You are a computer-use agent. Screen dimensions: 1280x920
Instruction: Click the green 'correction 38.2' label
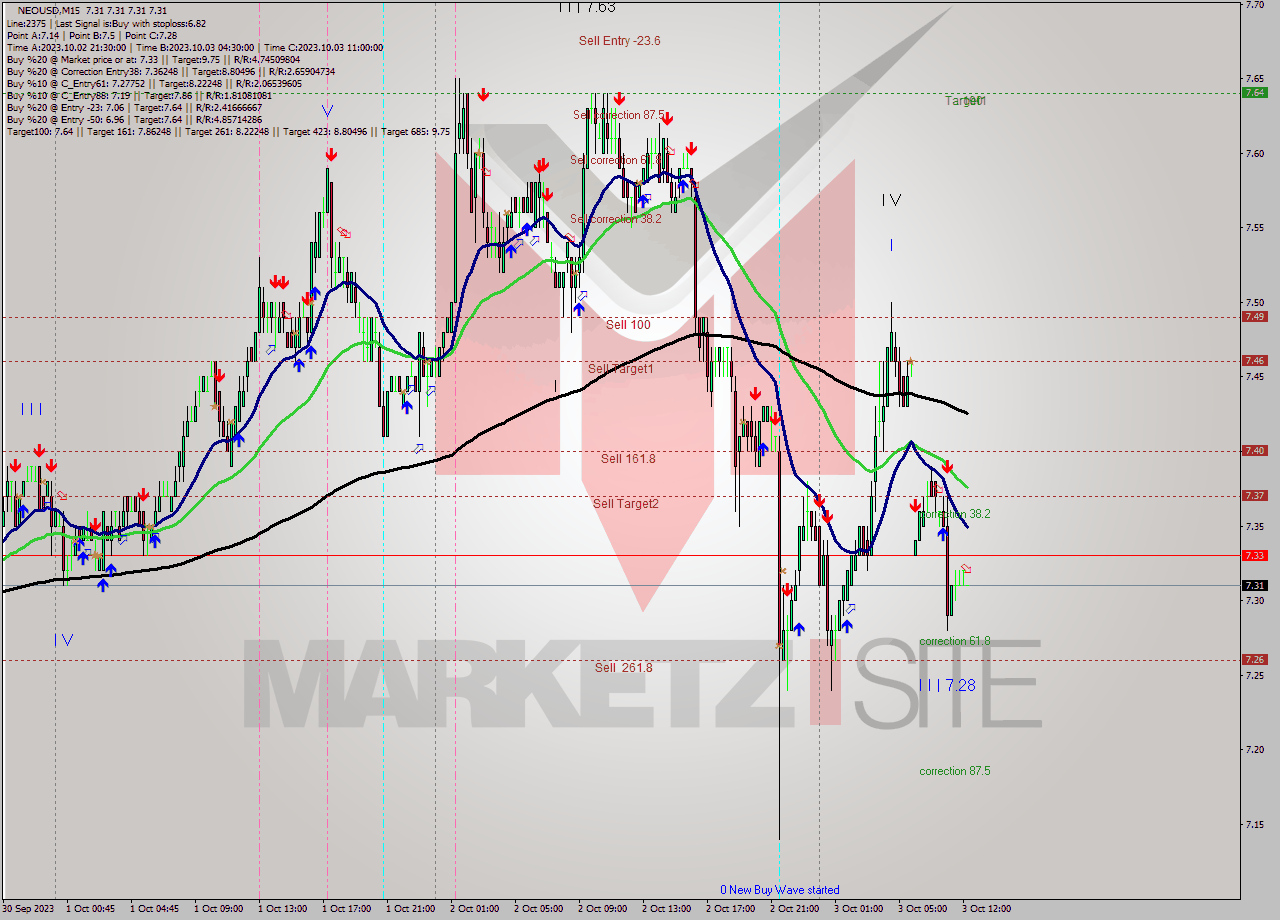point(955,514)
